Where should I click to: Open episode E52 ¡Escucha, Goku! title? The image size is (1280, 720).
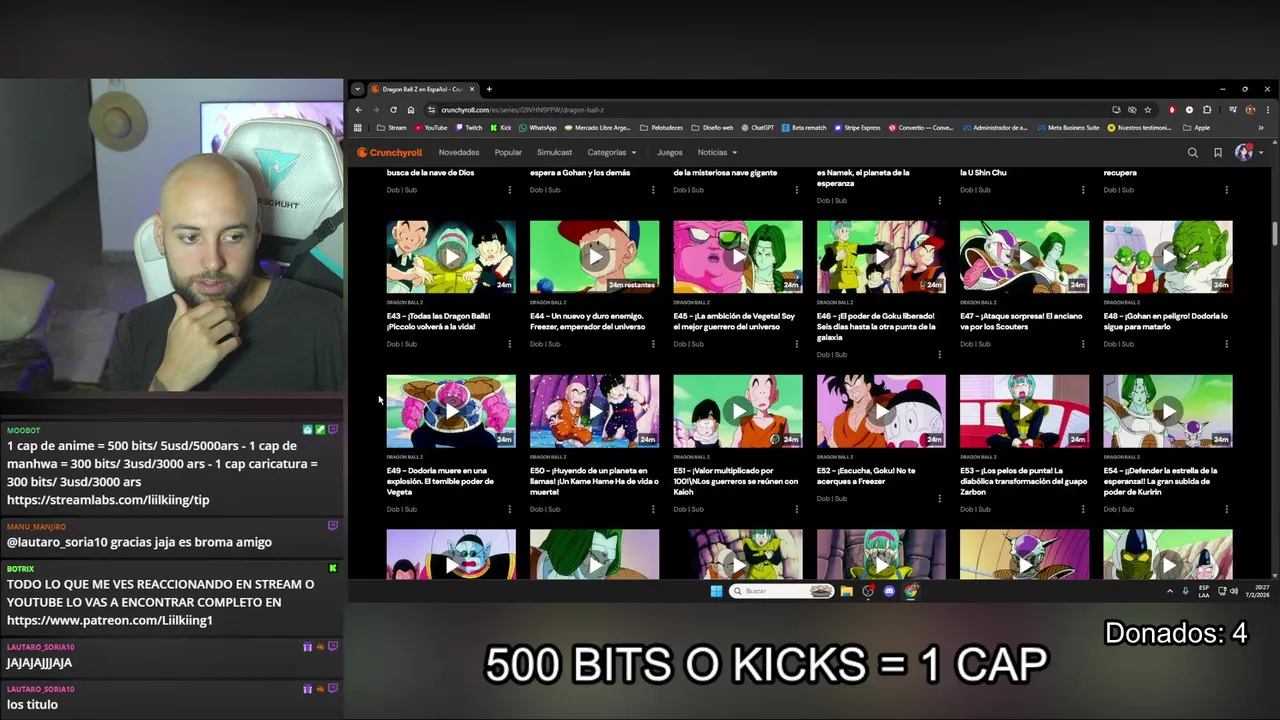[866, 476]
